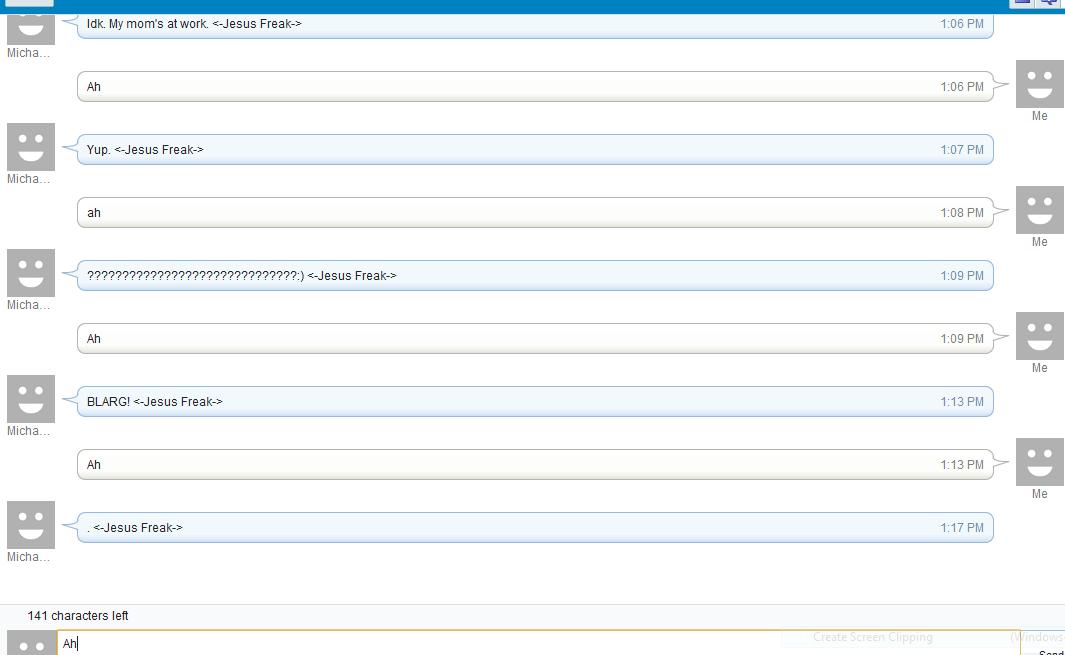Screen dimensions: 1065x655
Task: Click the 'Micha…' name under the 'Yup.' avatar
Action: (29, 179)
